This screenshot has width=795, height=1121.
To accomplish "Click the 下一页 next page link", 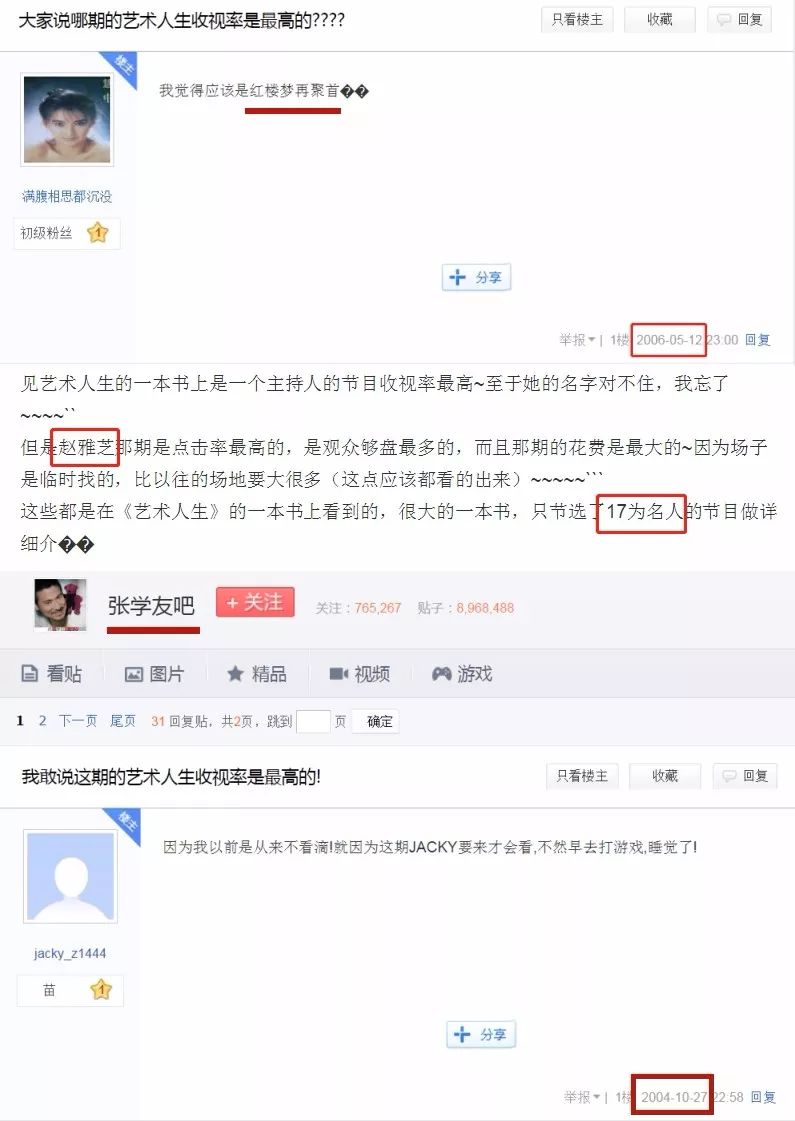I will coord(77,721).
